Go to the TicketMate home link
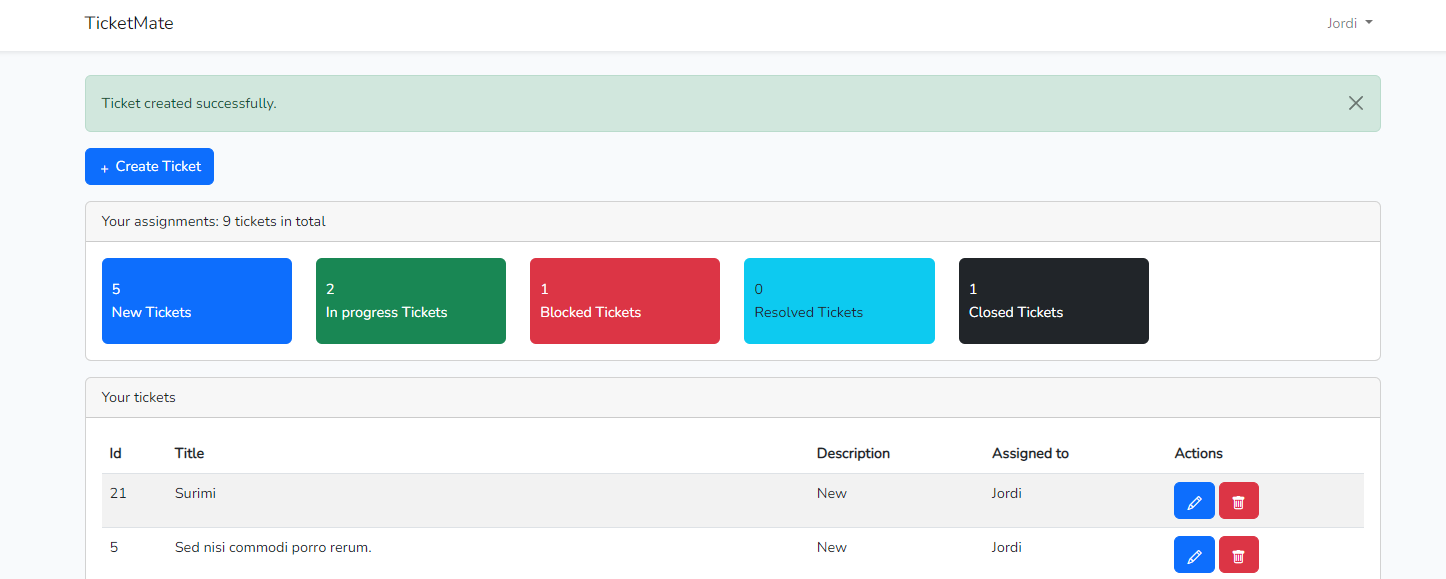1446x579 pixels. [129, 22]
